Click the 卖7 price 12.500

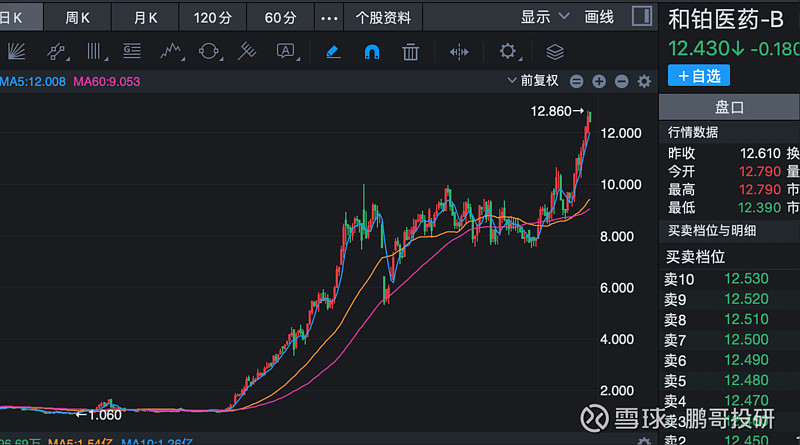746,340
